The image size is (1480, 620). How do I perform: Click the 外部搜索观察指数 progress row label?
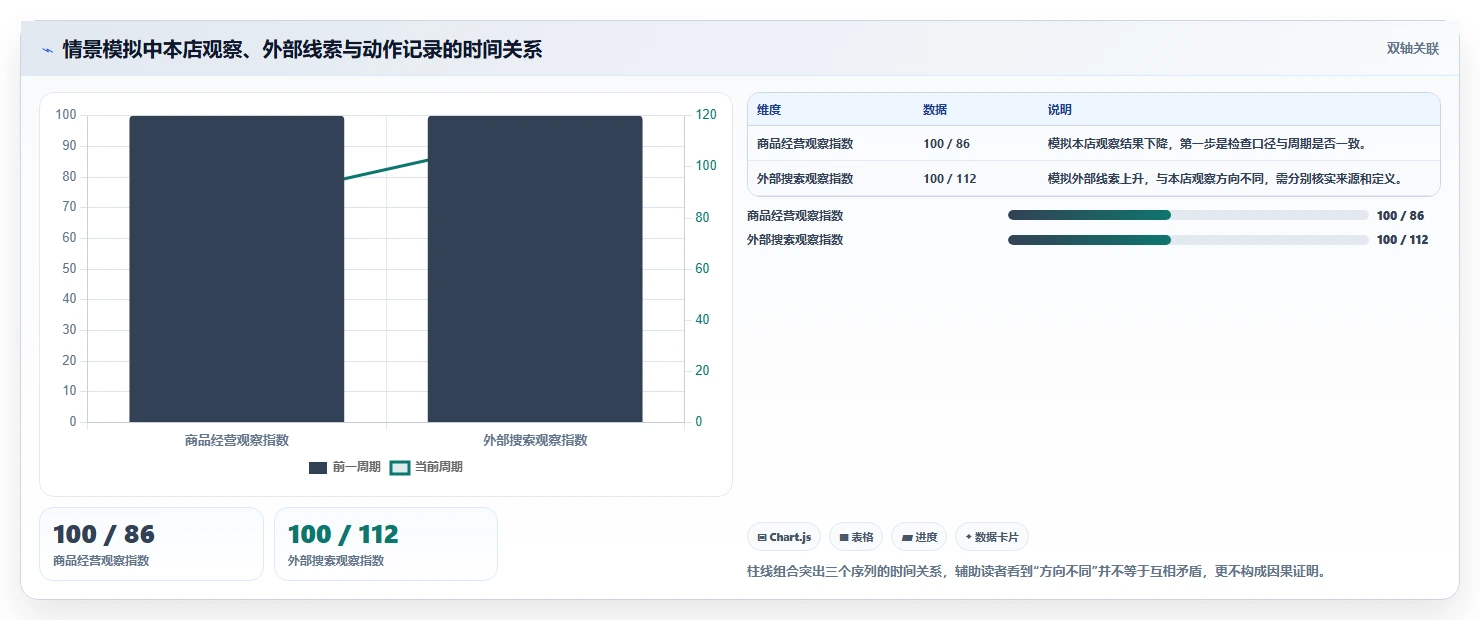pyautogui.click(x=795, y=240)
